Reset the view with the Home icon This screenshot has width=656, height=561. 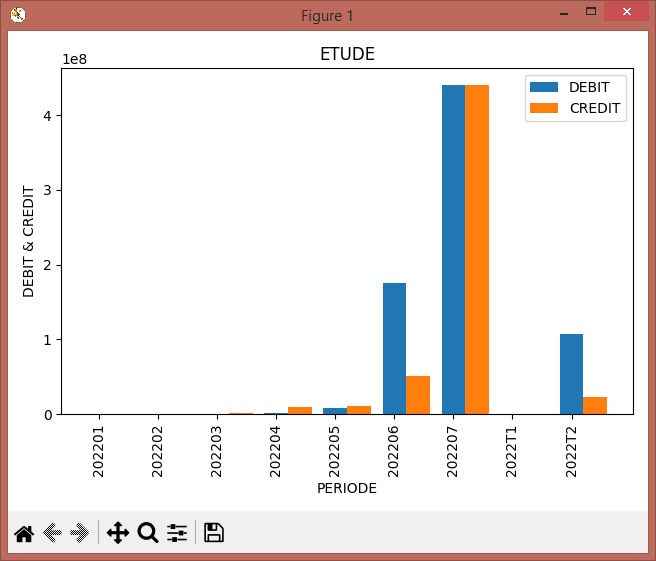click(24, 533)
